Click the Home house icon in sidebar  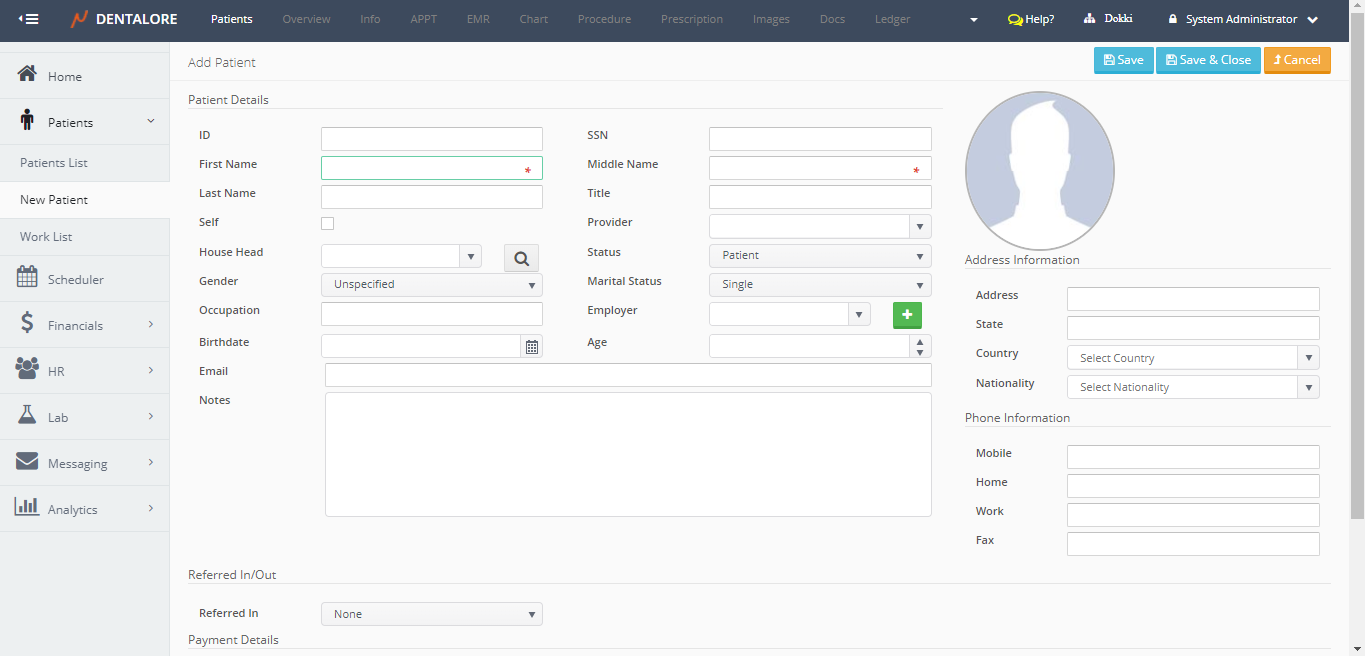point(28,75)
